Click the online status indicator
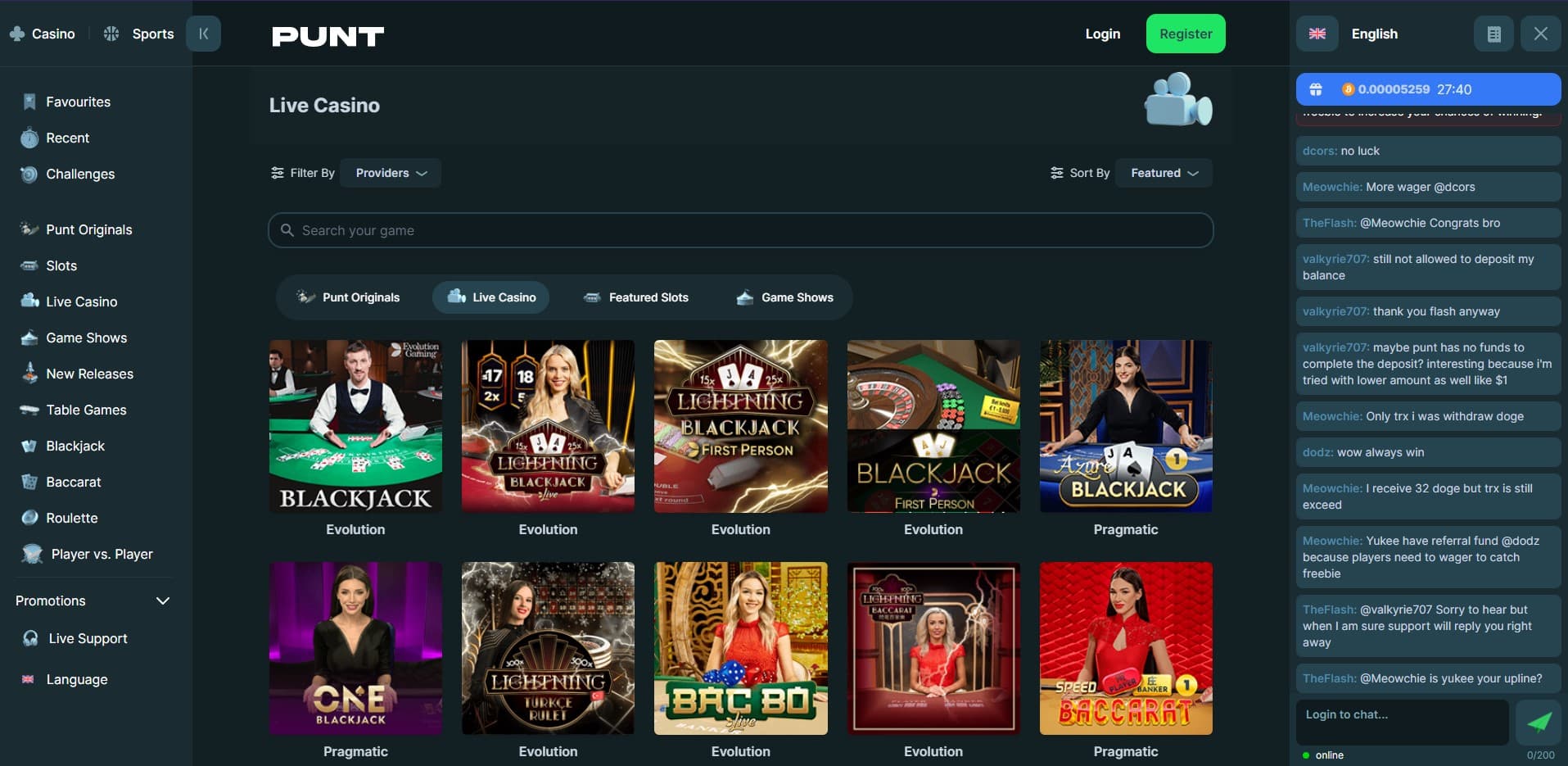Screen dimensions: 1568x766 pyautogui.click(x=1323, y=755)
